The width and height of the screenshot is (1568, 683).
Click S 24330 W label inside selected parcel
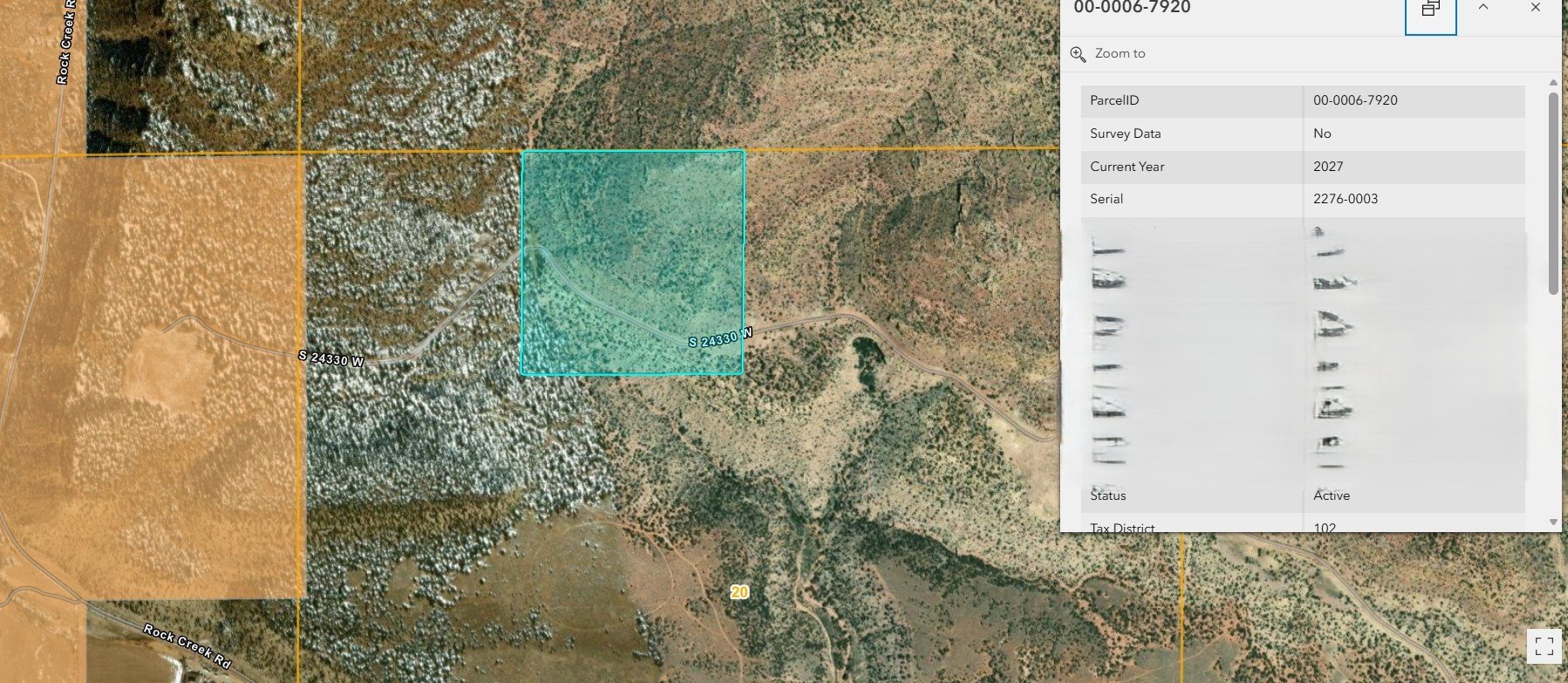719,338
